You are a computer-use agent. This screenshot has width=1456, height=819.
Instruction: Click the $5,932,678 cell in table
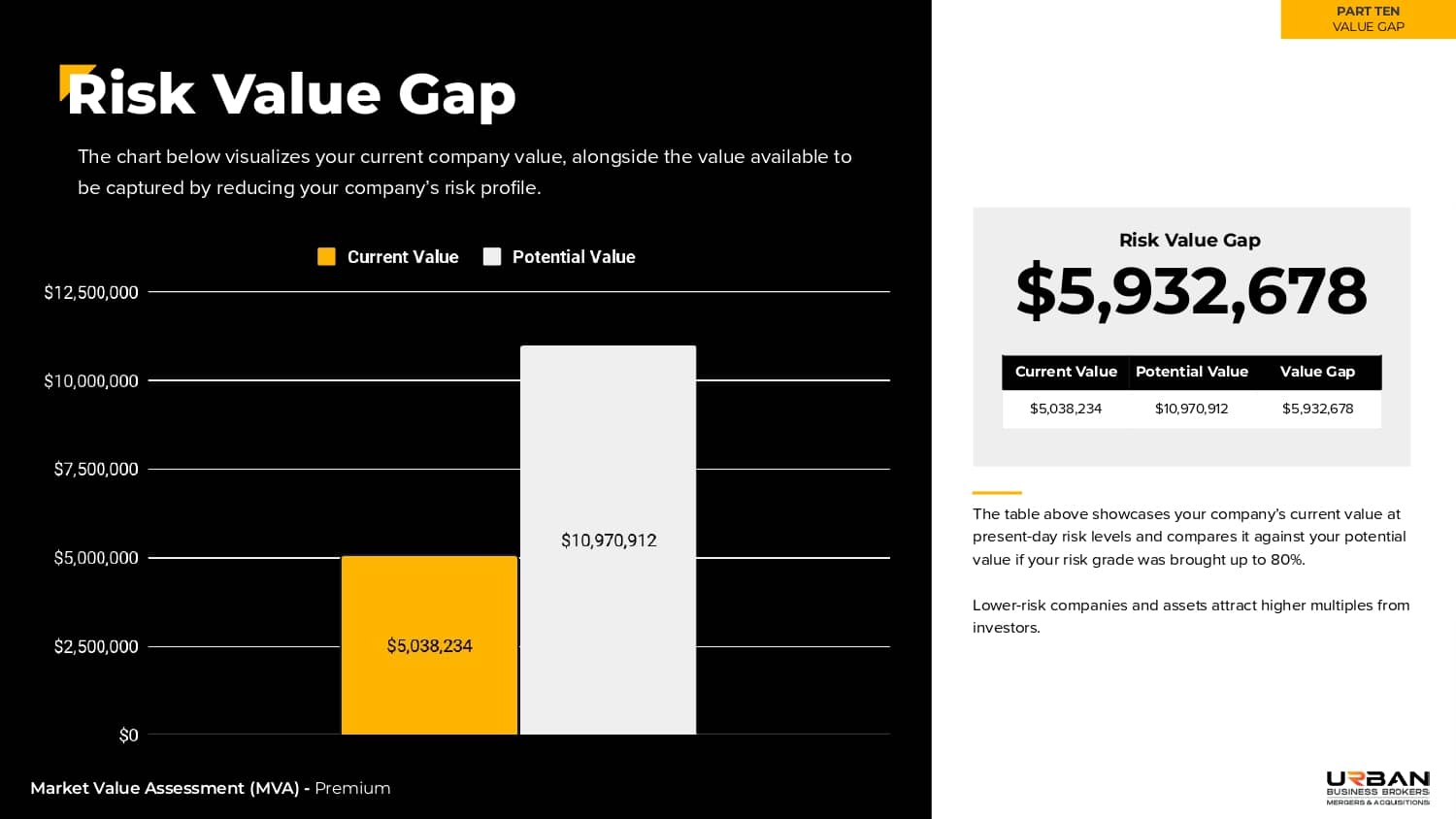click(x=1317, y=409)
